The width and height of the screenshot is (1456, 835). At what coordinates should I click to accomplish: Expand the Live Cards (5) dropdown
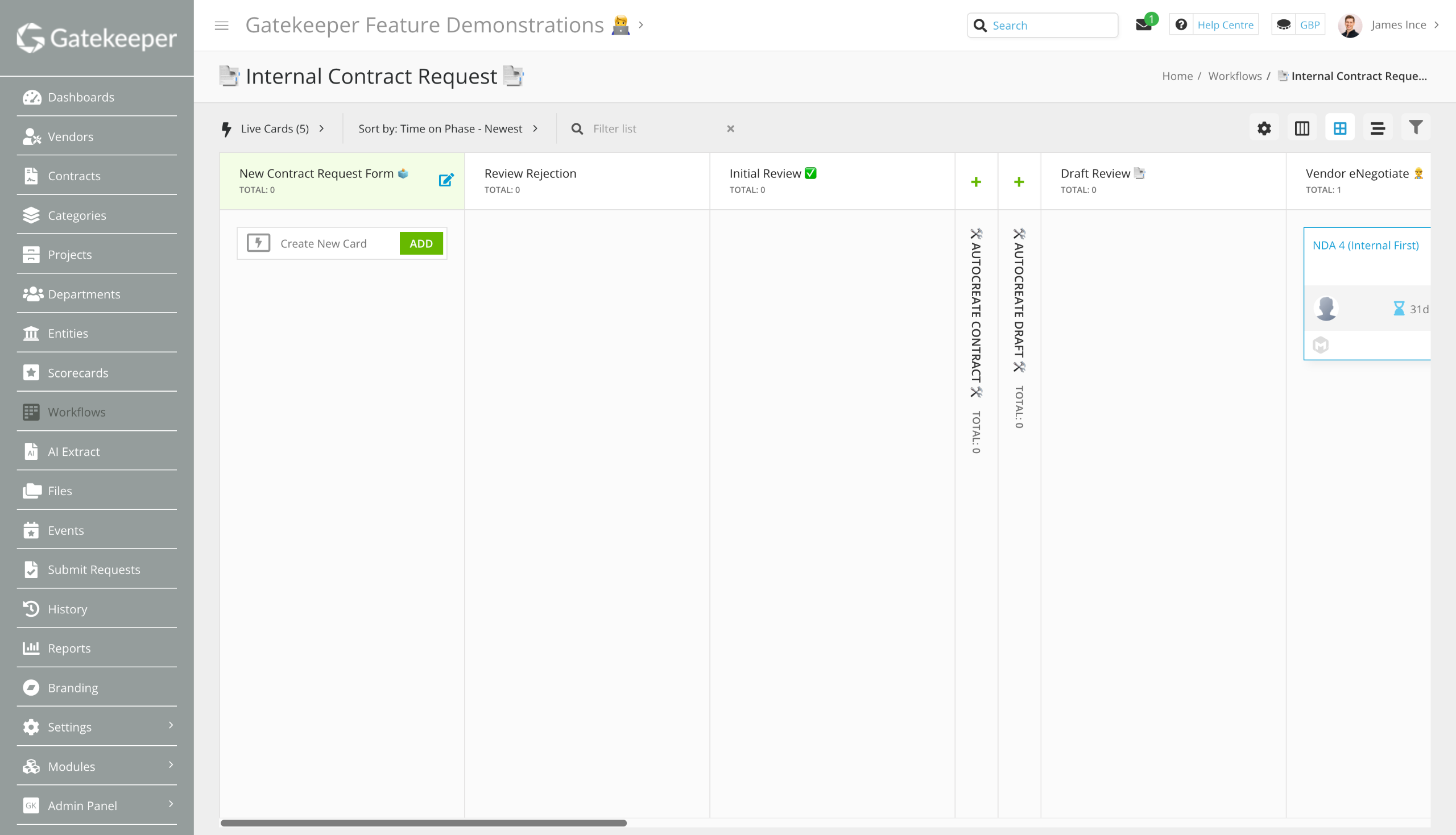[274, 128]
